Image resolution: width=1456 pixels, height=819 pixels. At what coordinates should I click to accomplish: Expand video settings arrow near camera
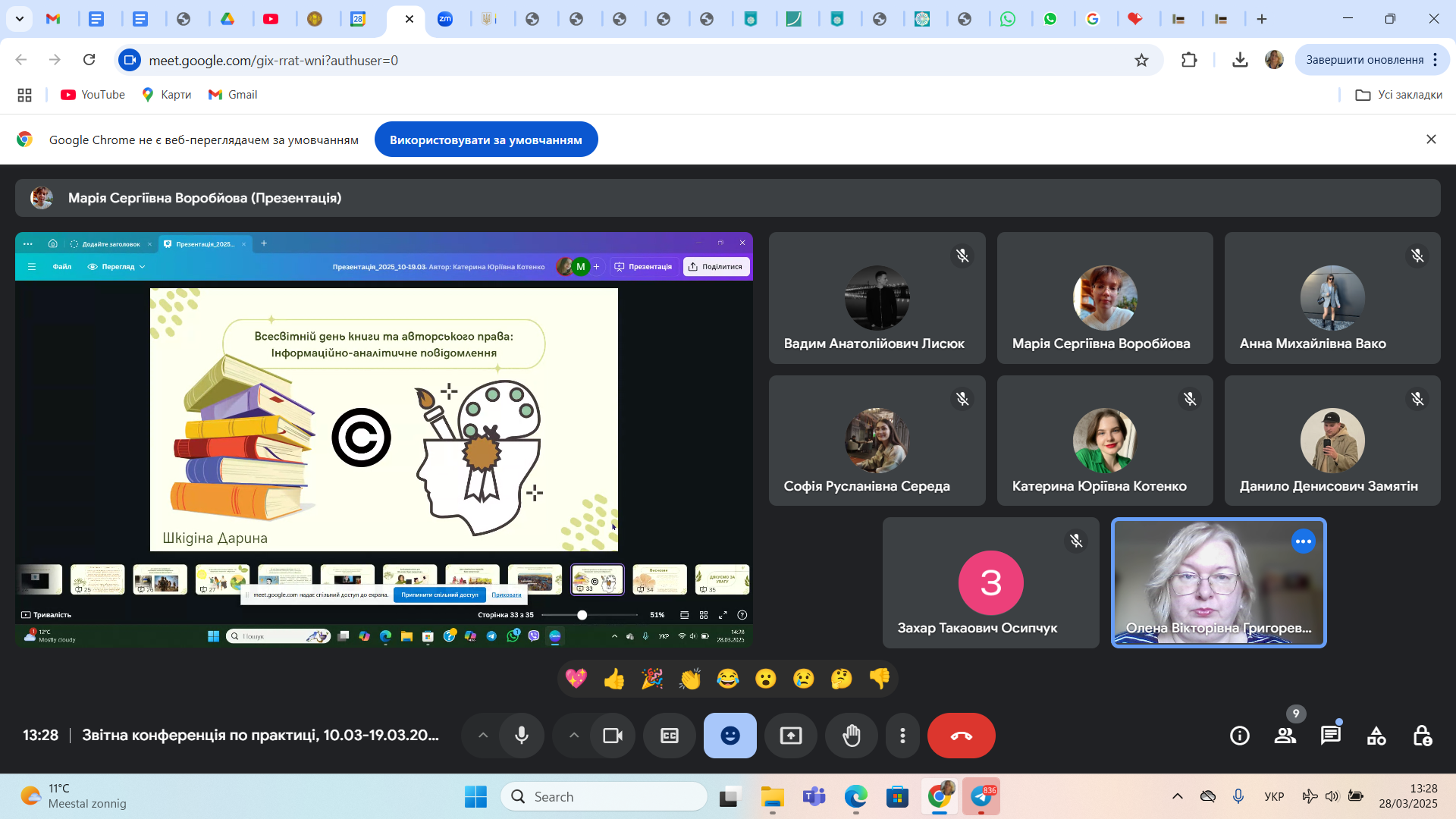[x=574, y=736]
